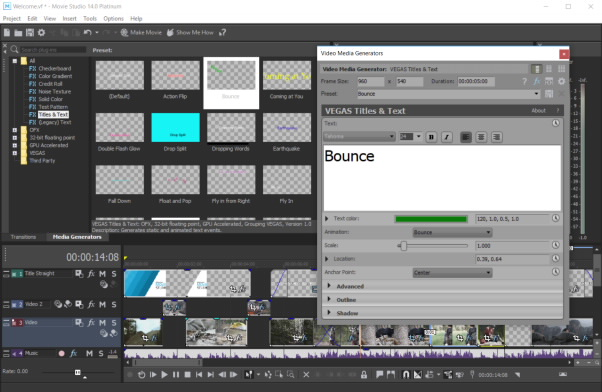The image size is (602, 392).
Task: Pause timeline playback
Action: (x=176, y=375)
